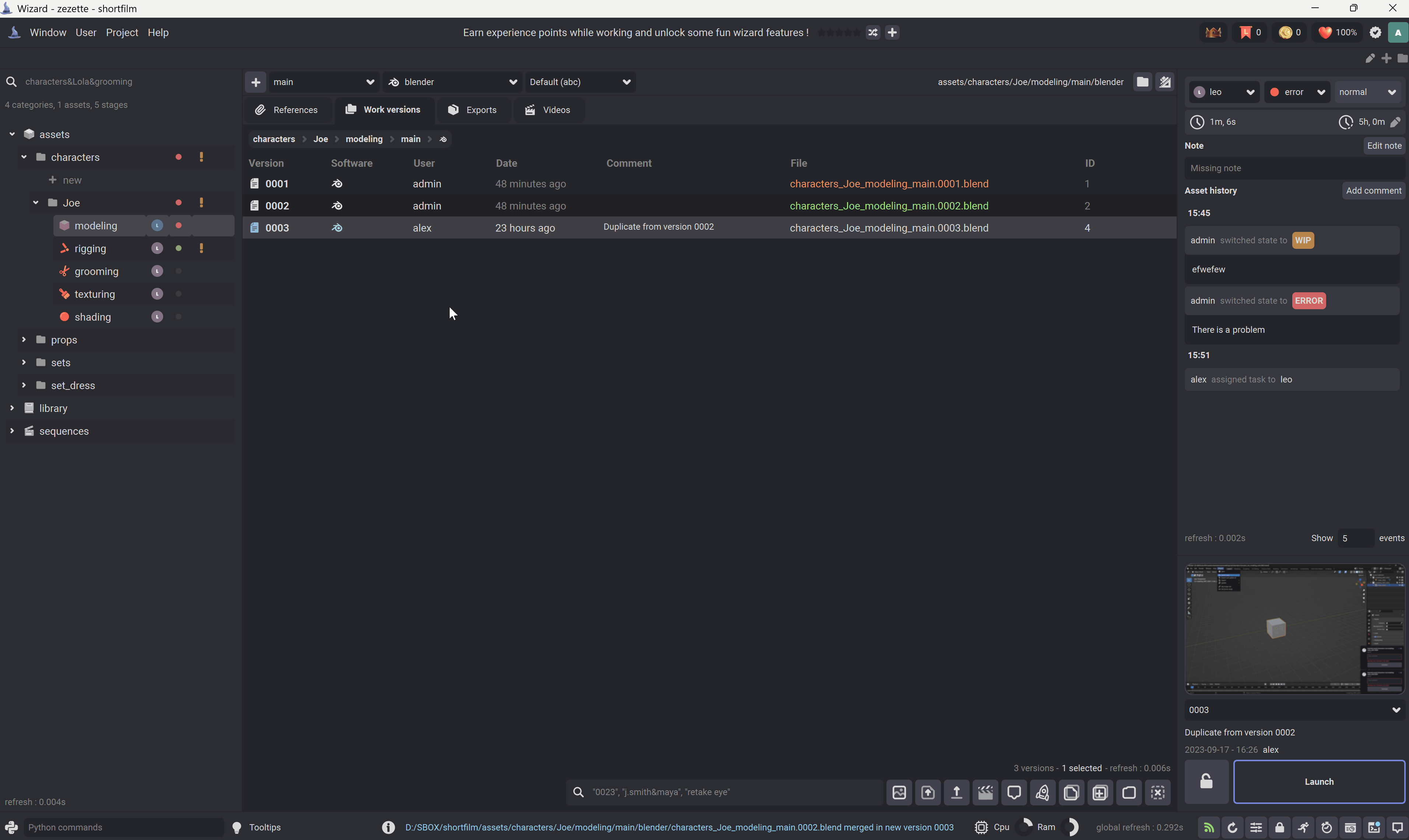
Task: Click the console terminal icon with blue dot
Action: click(1374, 827)
